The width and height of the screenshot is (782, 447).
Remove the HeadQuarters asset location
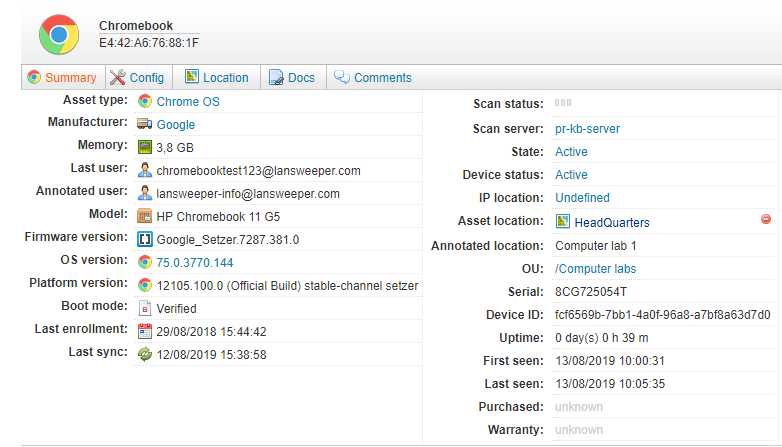pos(766,219)
